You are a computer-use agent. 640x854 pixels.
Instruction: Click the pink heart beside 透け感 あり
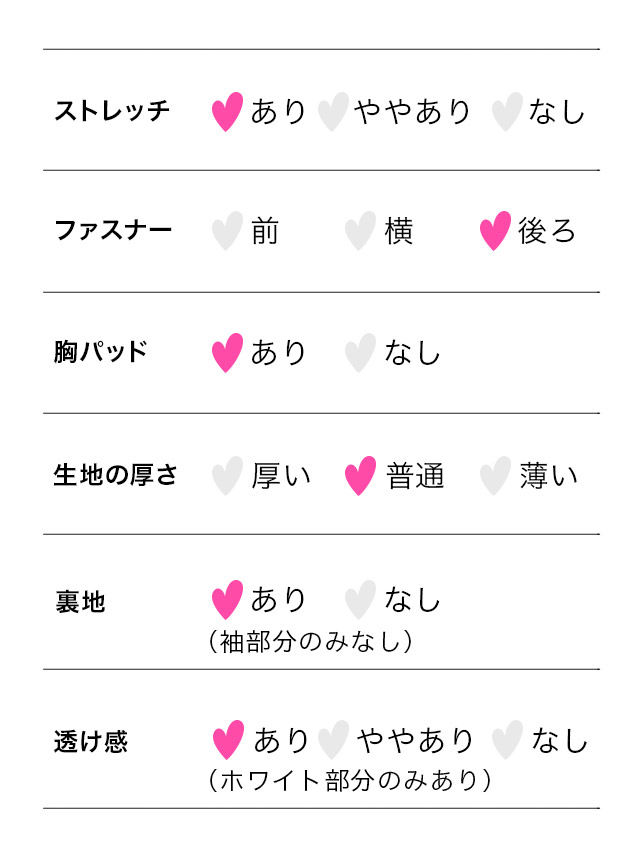229,741
